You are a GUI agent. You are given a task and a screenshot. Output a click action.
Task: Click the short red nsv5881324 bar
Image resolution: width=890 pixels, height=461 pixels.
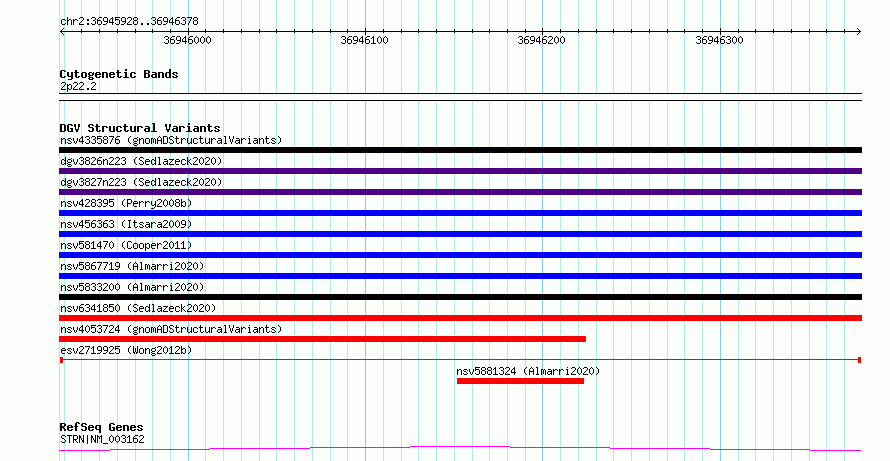[520, 381]
